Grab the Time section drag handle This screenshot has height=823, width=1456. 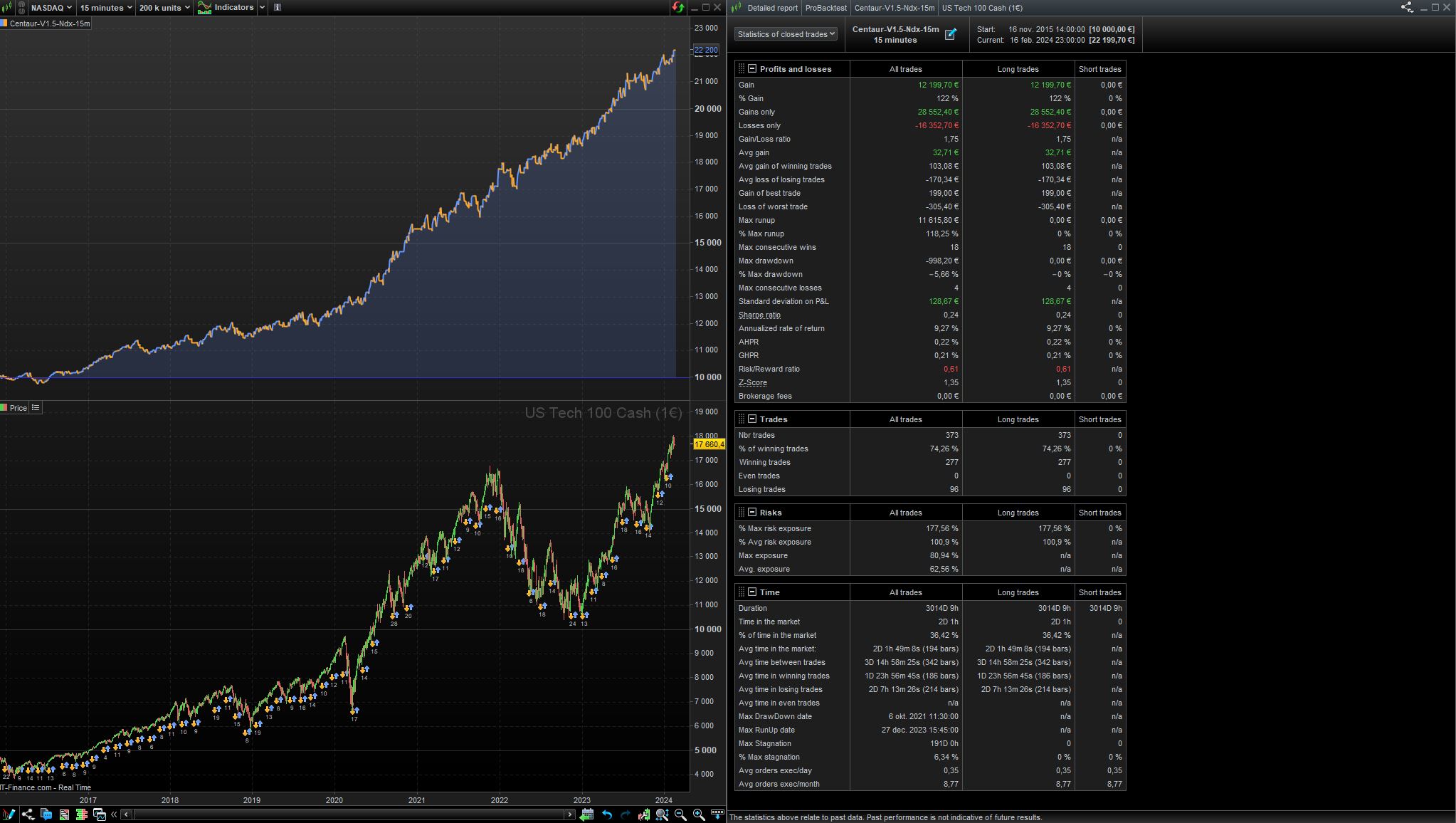tap(741, 592)
